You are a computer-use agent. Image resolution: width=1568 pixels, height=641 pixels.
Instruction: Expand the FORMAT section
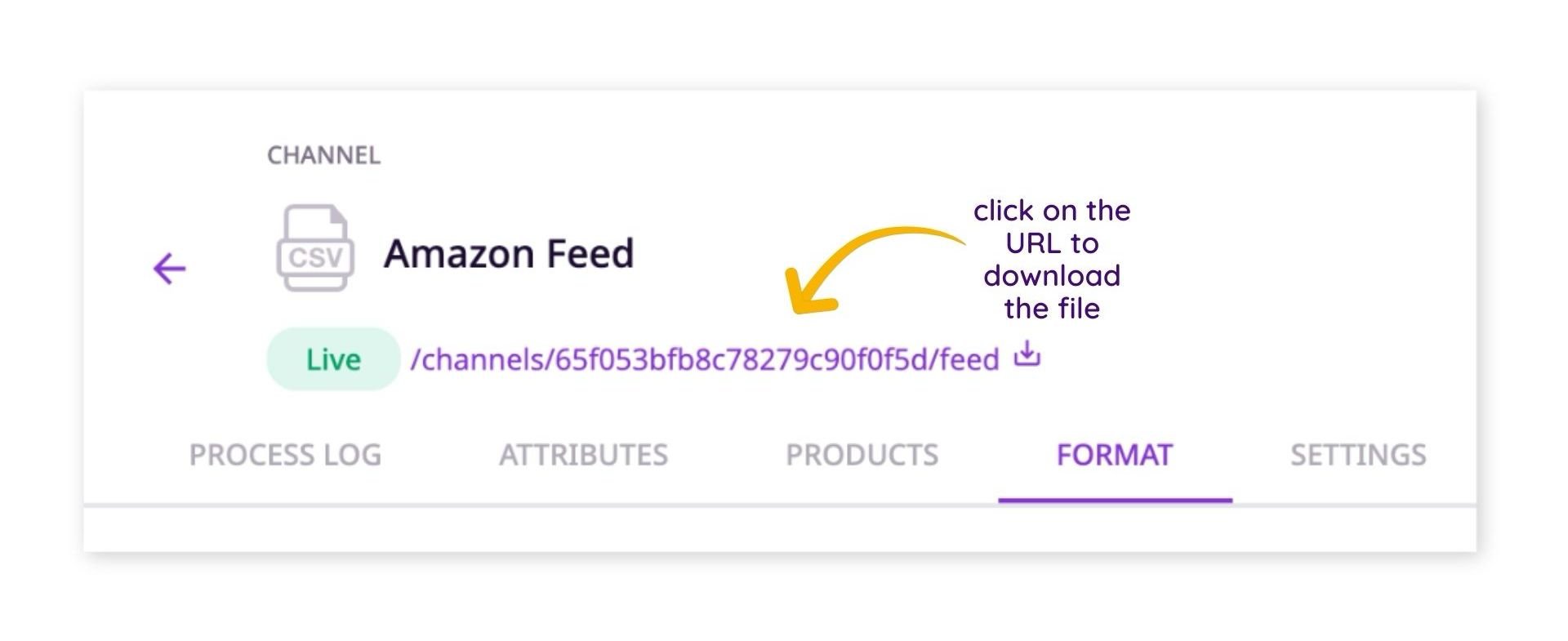pyautogui.click(x=1116, y=455)
